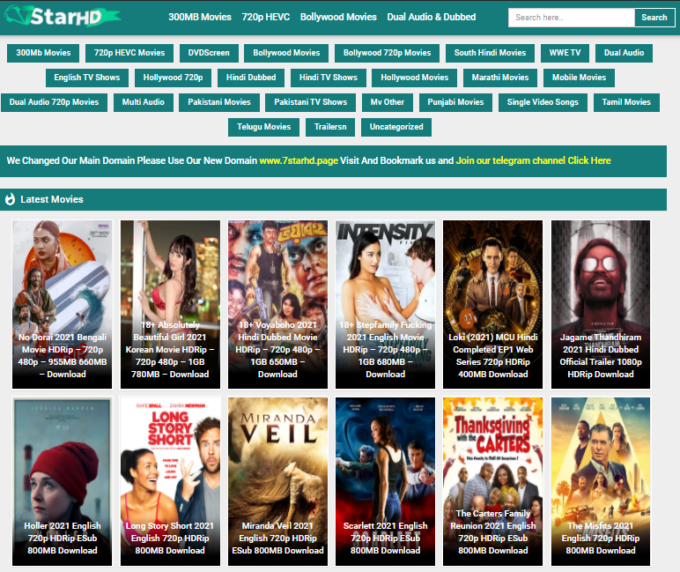The image size is (680, 572).
Task: Open Punjabi Movies category
Action: click(x=455, y=102)
